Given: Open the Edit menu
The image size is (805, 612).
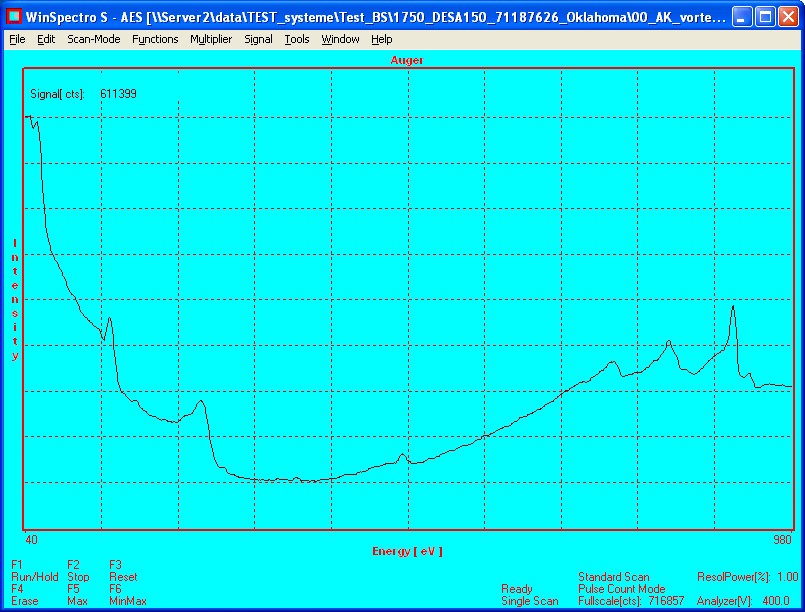Looking at the screenshot, I should pos(46,39).
